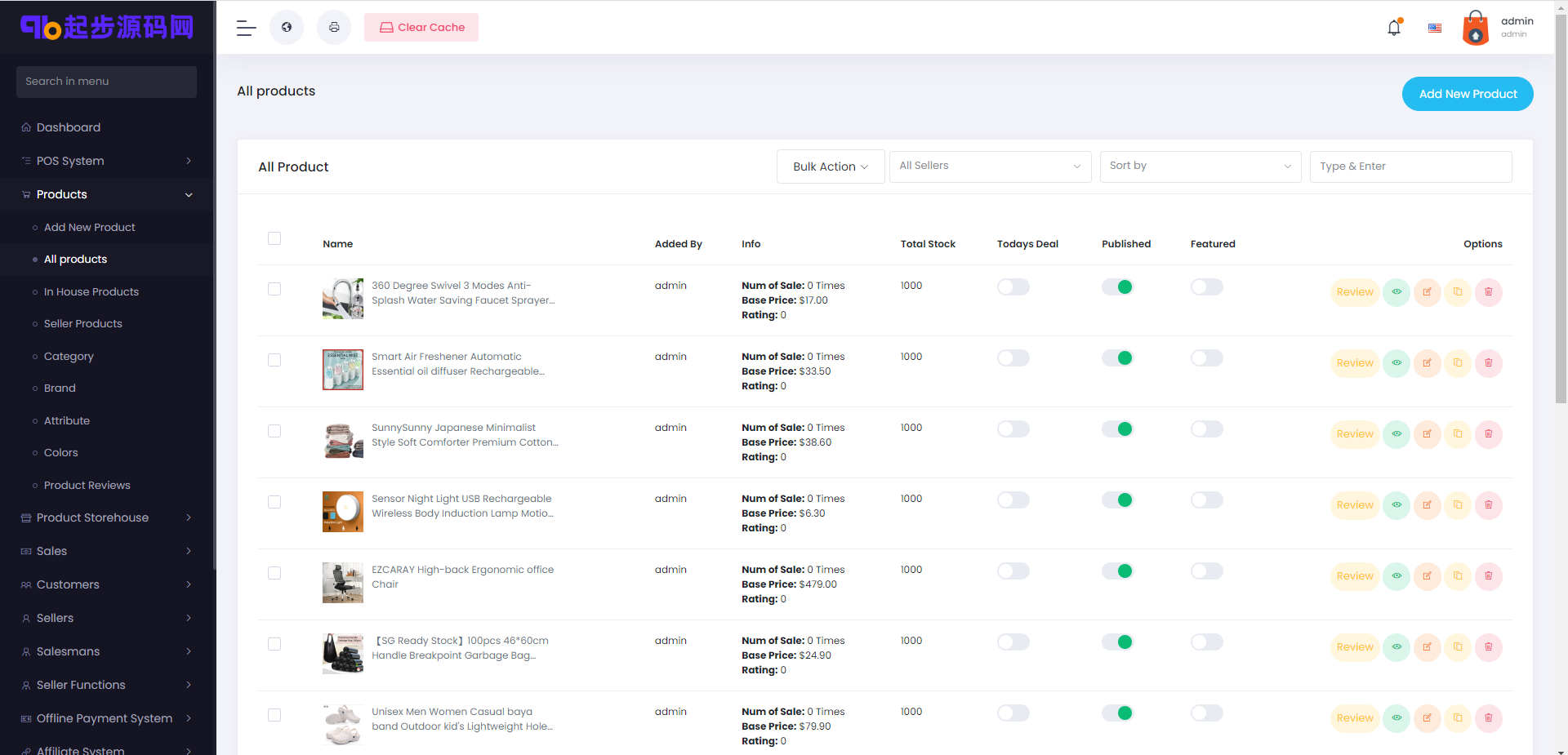The height and width of the screenshot is (755, 1568).
Task: Toggle the hamburger sidebar menu icon
Action: click(246, 28)
